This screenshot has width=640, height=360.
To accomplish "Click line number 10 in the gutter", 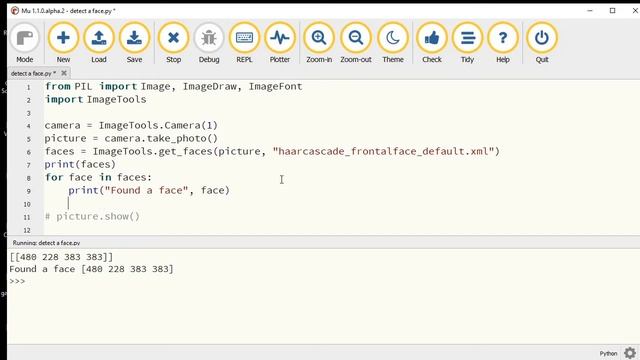I will [27, 204].
